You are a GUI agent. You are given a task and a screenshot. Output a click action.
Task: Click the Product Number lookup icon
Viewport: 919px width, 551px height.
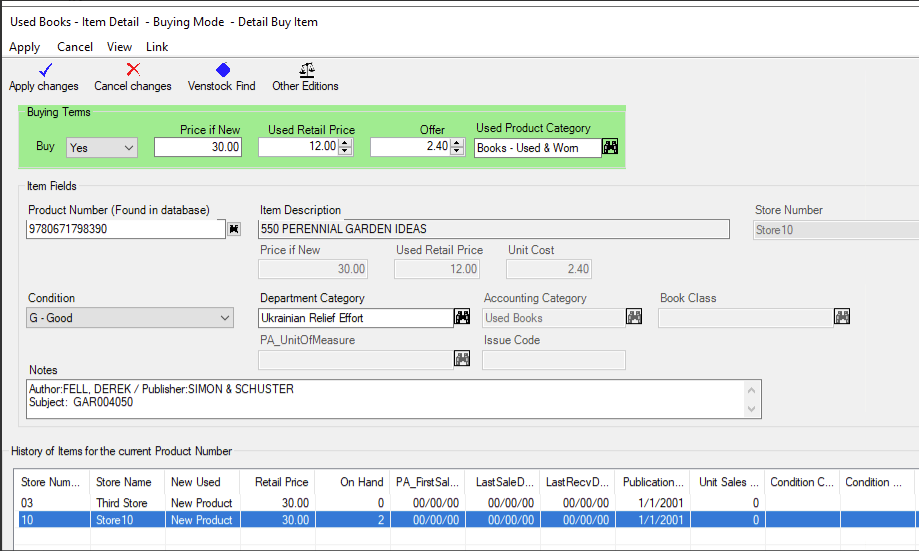[234, 229]
